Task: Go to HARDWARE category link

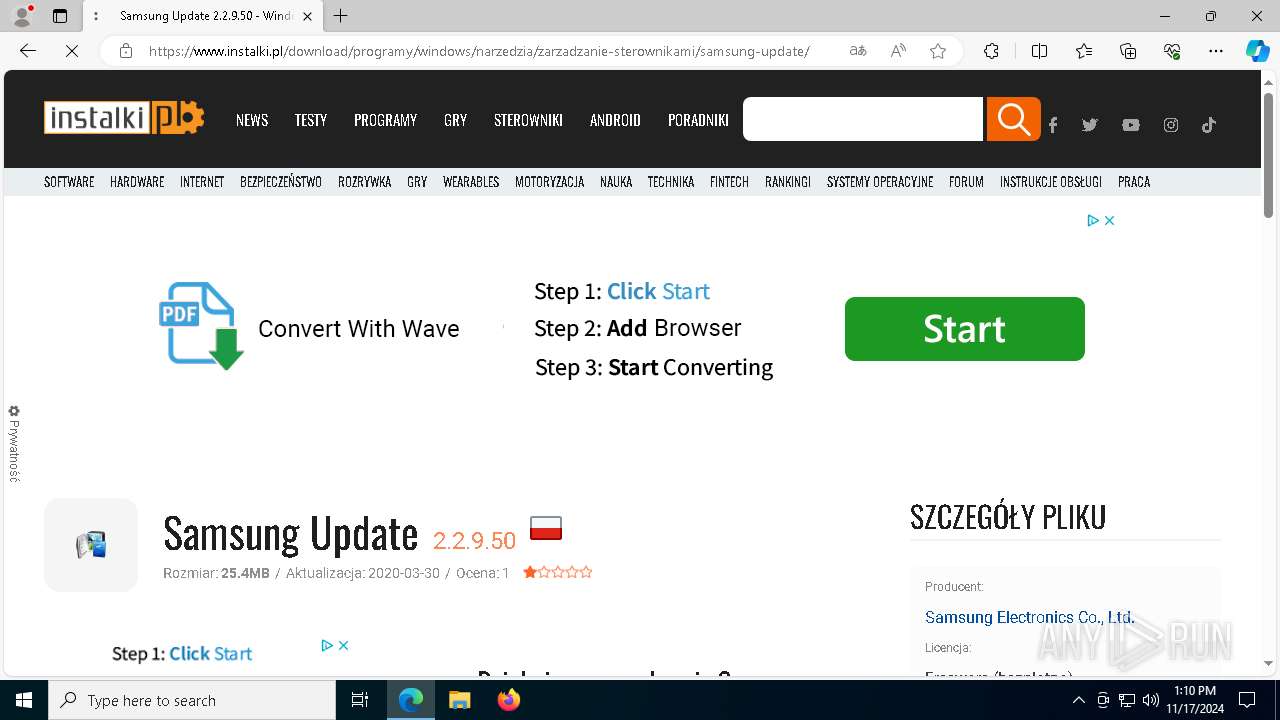Action: click(x=137, y=182)
